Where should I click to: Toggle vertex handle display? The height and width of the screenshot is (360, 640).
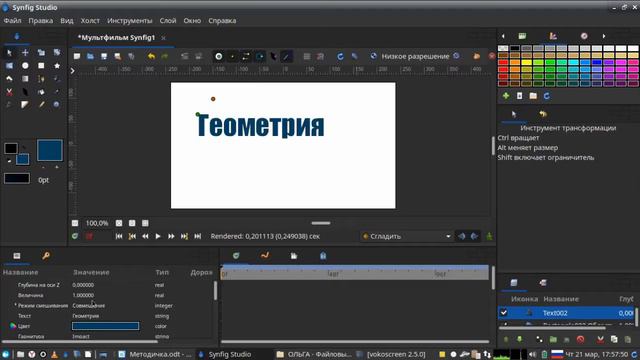point(232,56)
